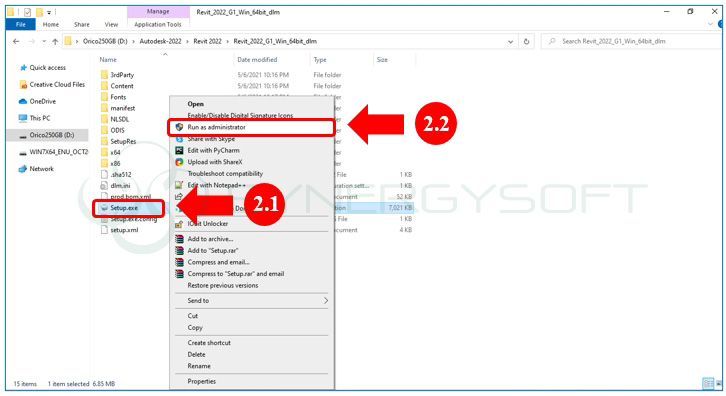This screenshot has width=726, height=396.
Task: Choose Delete in the context menu
Action: click(196, 354)
